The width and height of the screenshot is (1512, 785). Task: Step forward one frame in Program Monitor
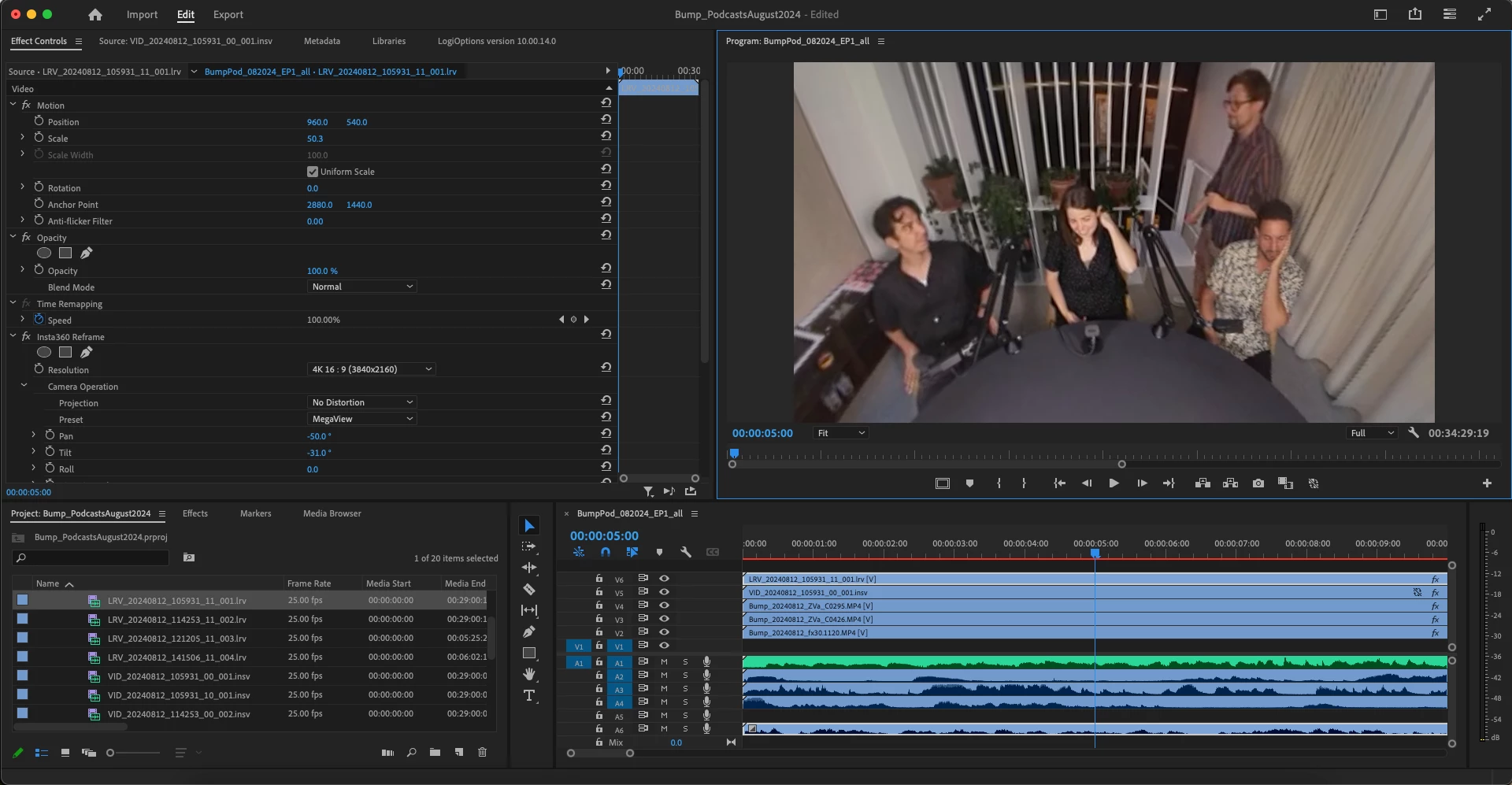click(1142, 483)
